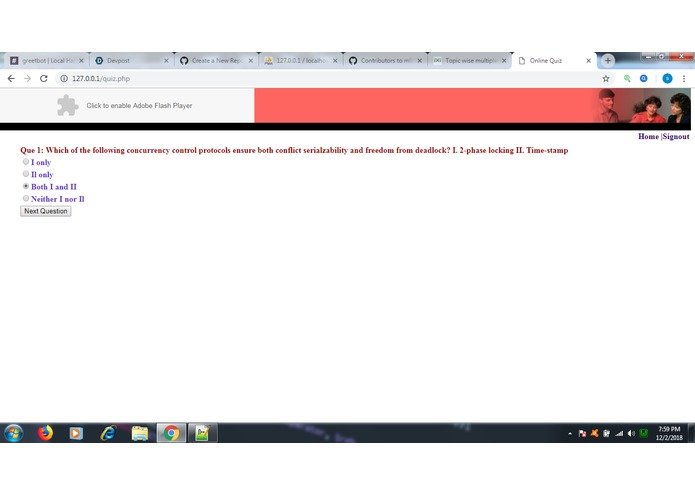The height and width of the screenshot is (494, 695).
Task: Click the orange tray icon
Action: pos(594,433)
